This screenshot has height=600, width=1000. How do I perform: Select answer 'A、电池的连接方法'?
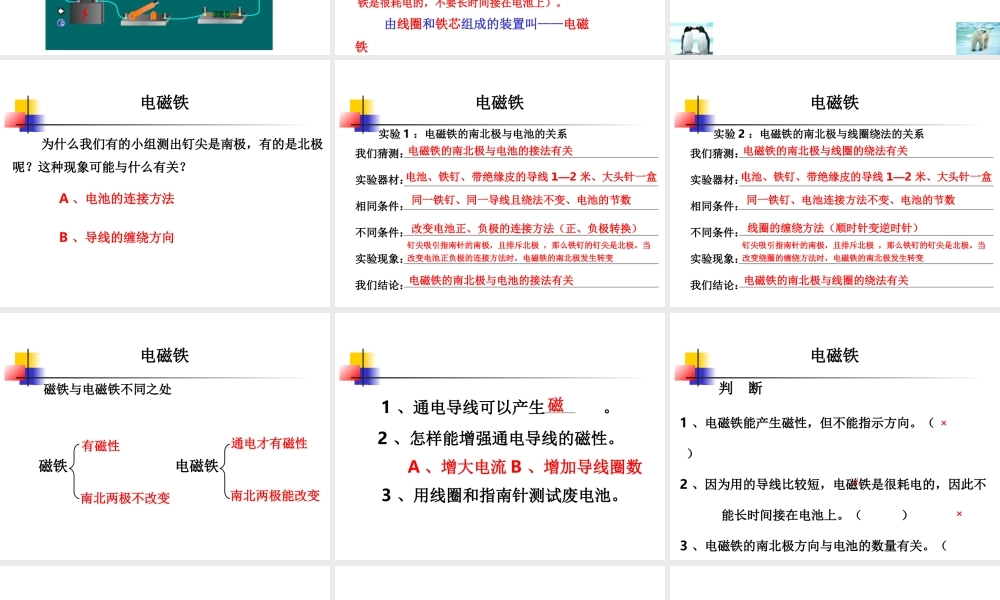click(117, 198)
